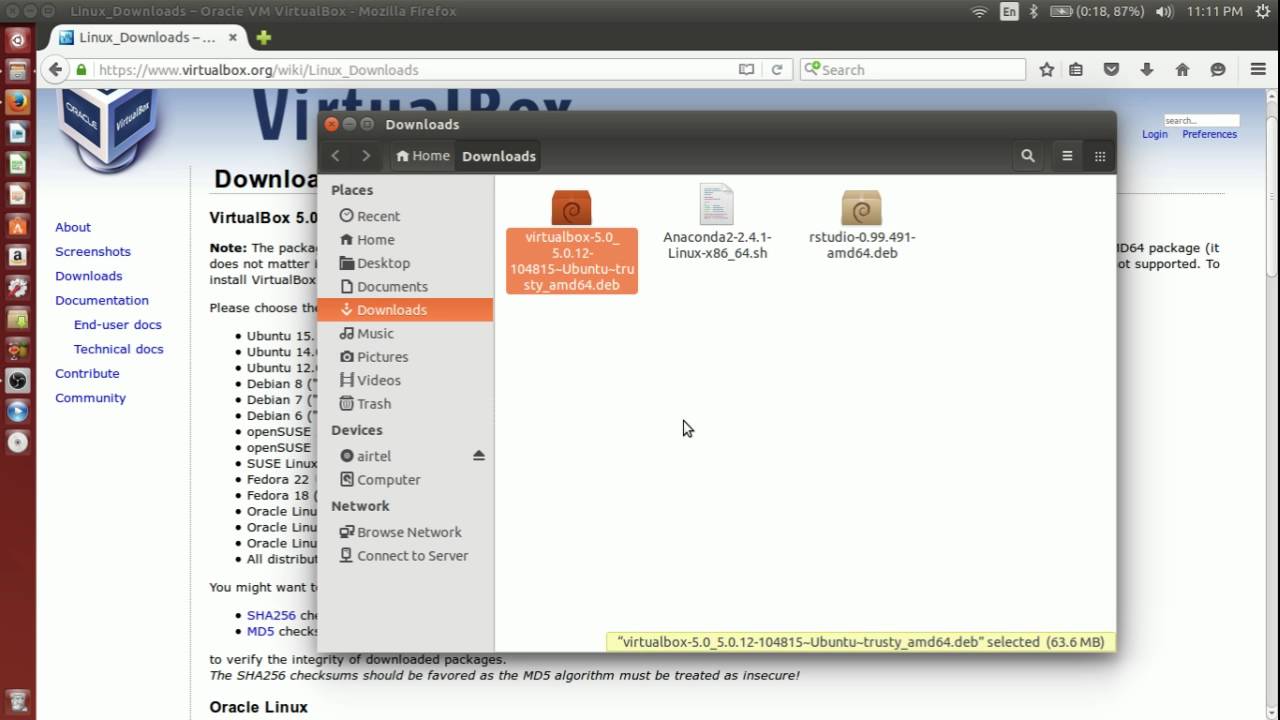Image resolution: width=1280 pixels, height=720 pixels.
Task: Open reader view in Firefox
Action: point(746,70)
